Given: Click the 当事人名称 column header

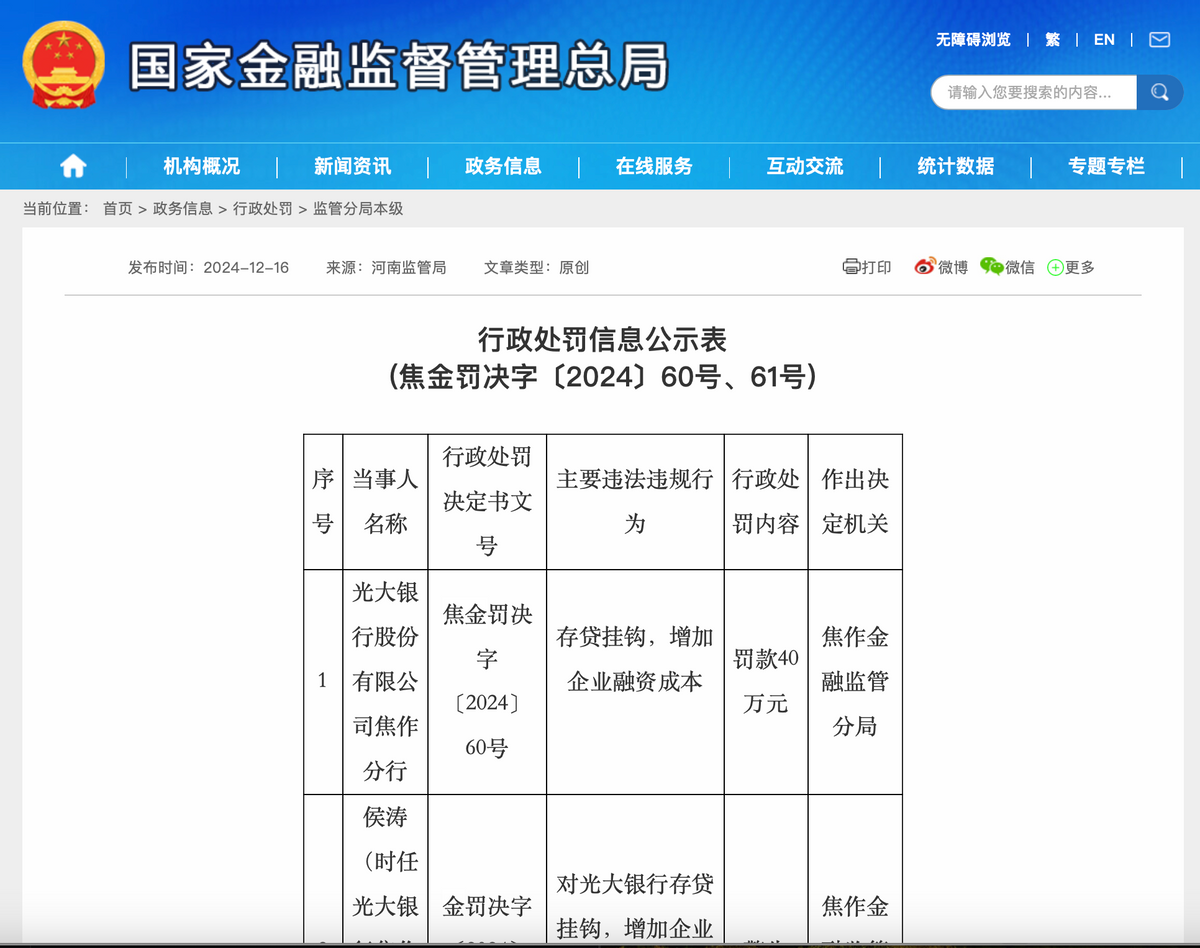Looking at the screenshot, I should pos(385,502).
